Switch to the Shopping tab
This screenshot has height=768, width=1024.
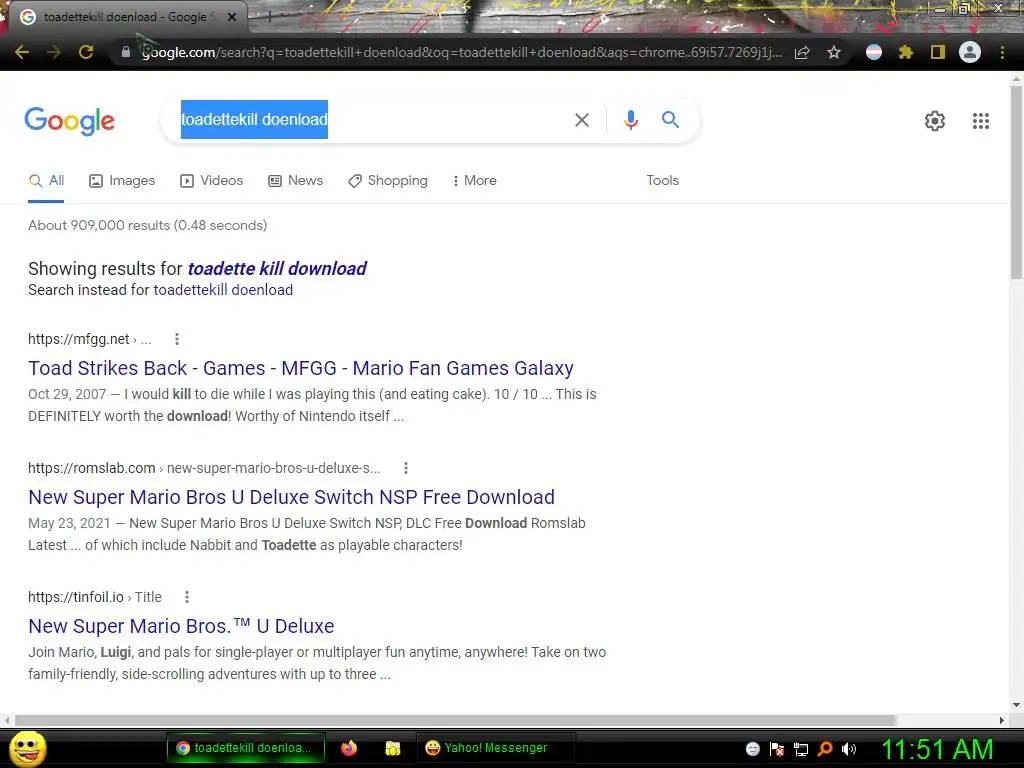pyautogui.click(x=388, y=181)
